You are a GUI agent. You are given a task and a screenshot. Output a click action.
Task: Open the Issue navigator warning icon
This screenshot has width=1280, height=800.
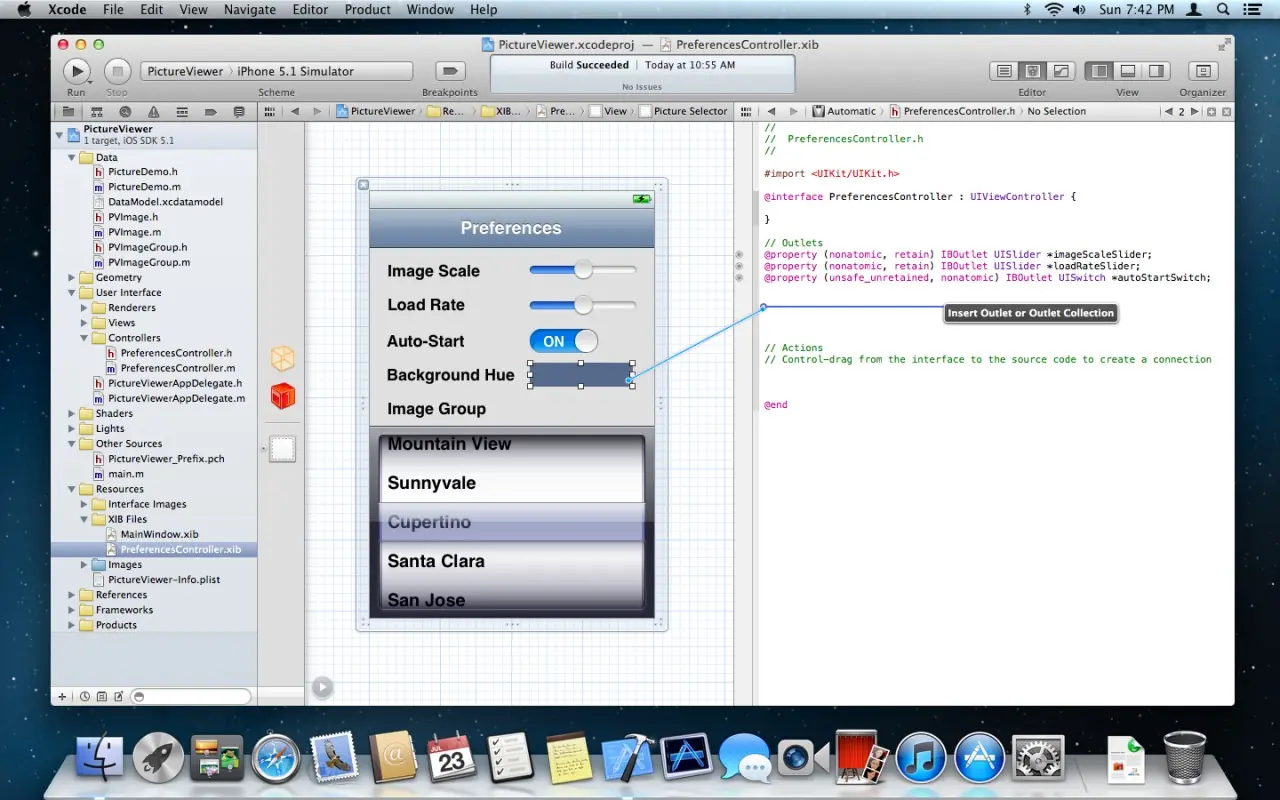click(154, 111)
